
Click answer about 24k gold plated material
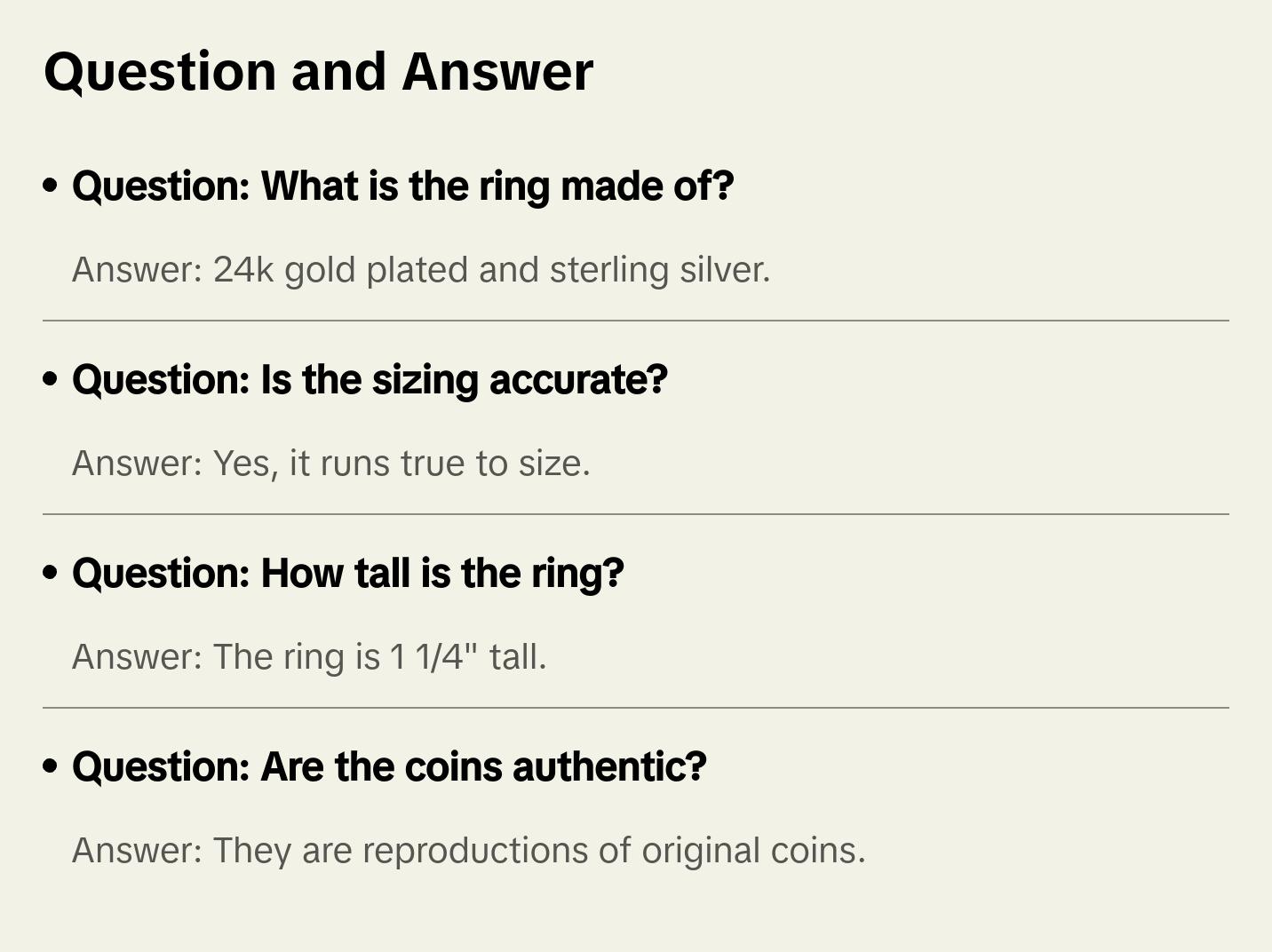pyautogui.click(x=420, y=270)
